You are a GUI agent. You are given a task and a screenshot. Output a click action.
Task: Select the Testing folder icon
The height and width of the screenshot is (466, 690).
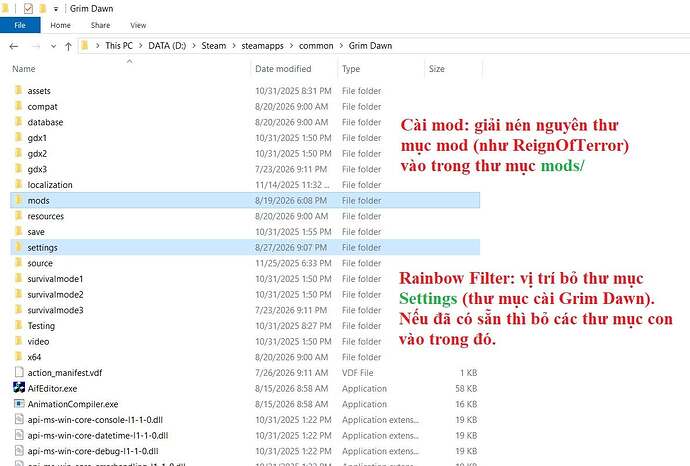coord(18,326)
